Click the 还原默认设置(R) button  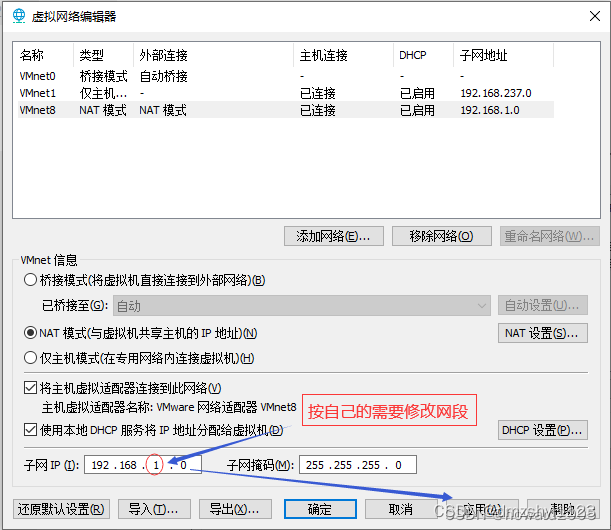[61, 509]
